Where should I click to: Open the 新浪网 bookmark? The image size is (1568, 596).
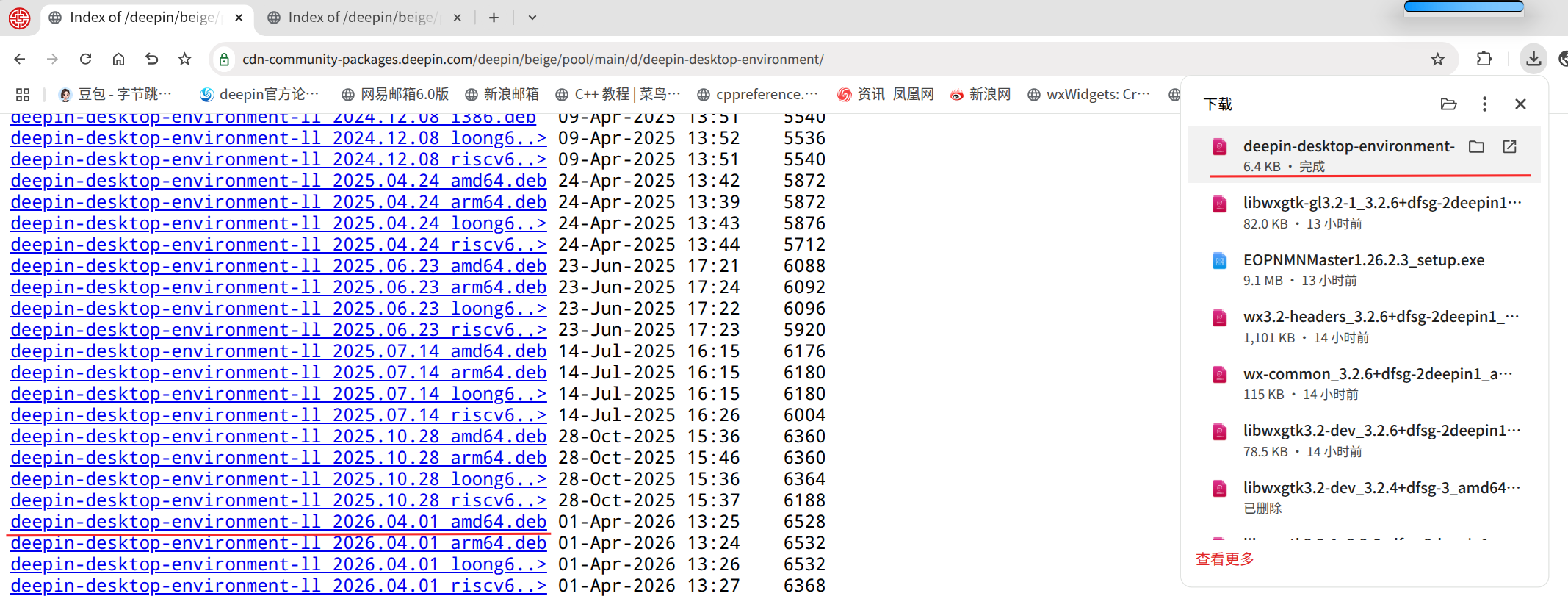[x=980, y=95]
